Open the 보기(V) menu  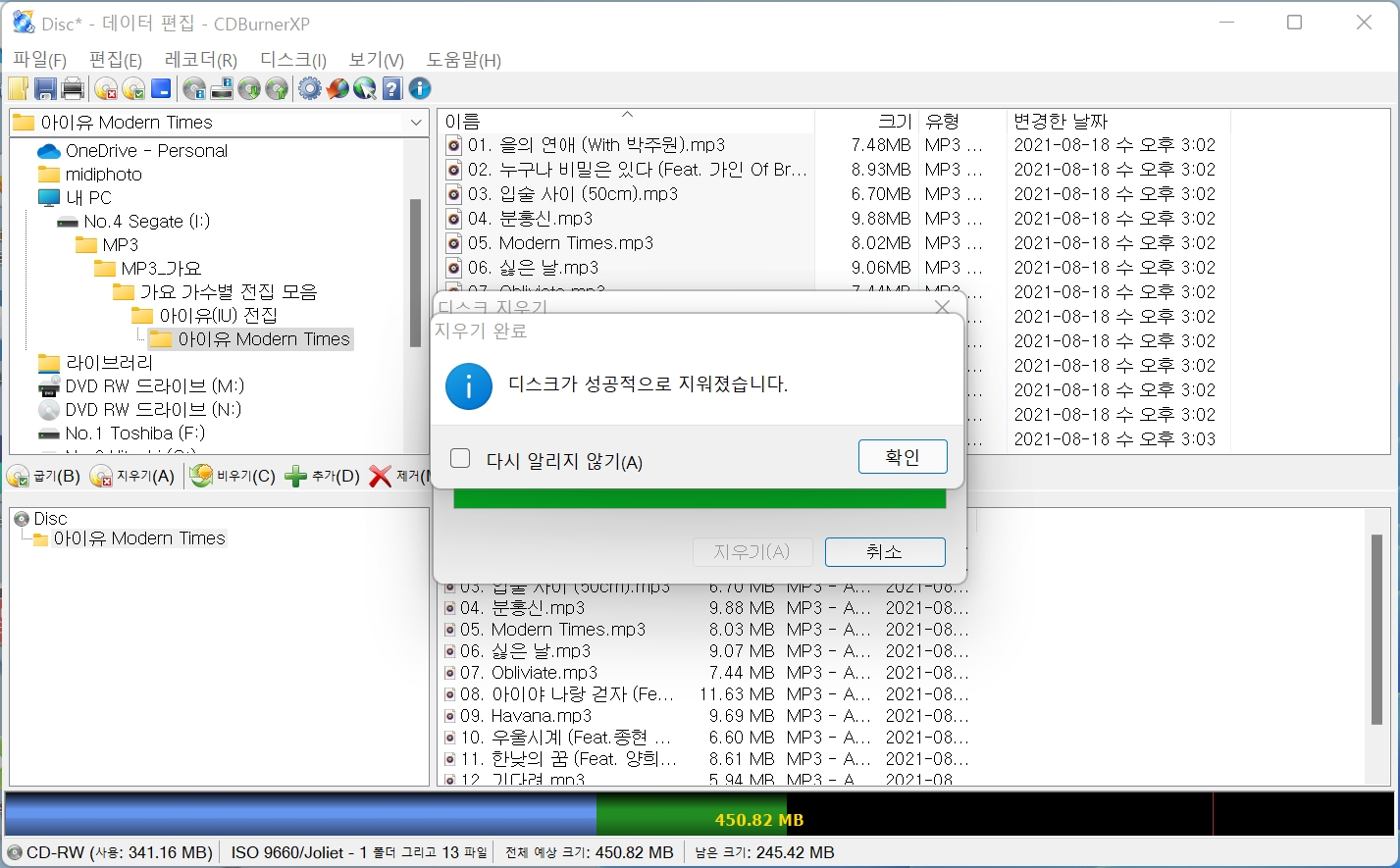click(377, 60)
